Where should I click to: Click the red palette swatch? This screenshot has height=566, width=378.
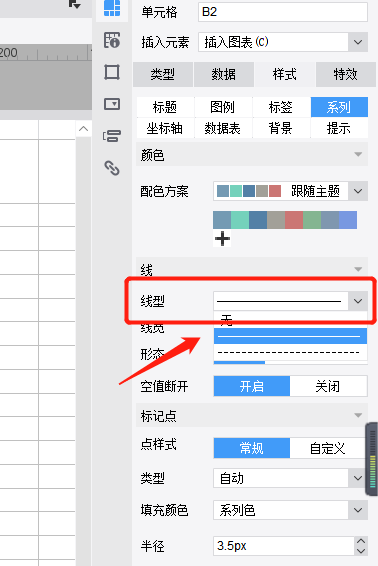click(294, 220)
